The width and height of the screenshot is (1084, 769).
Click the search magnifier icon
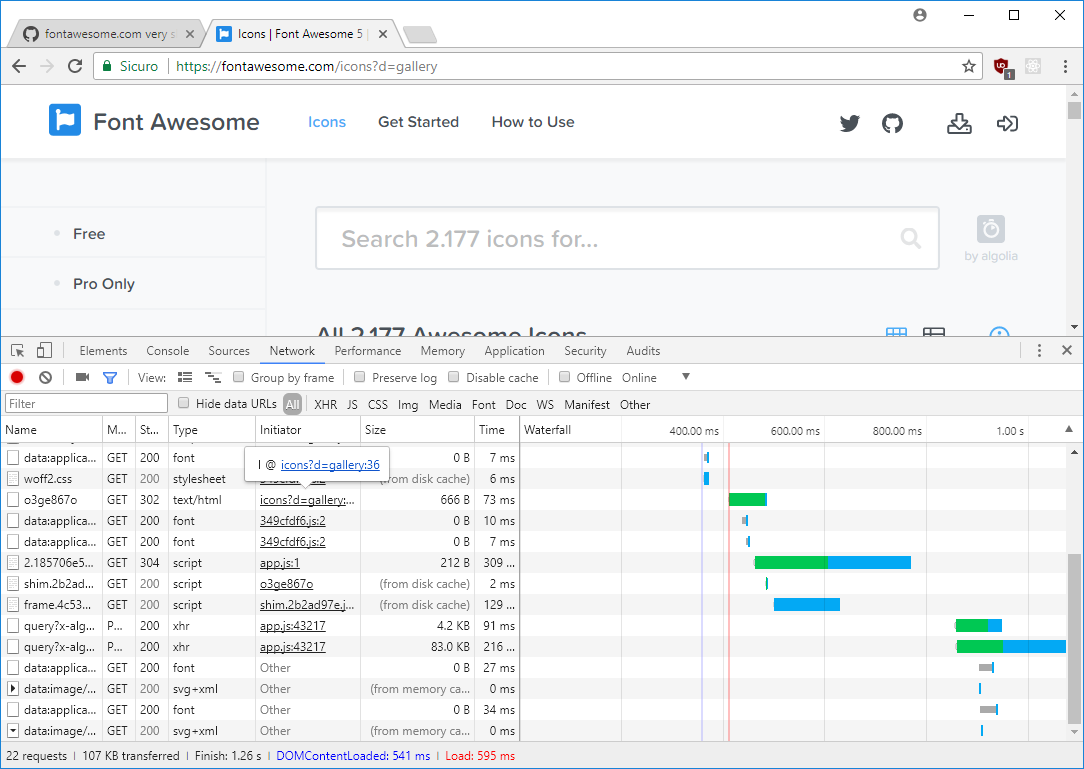pos(910,238)
